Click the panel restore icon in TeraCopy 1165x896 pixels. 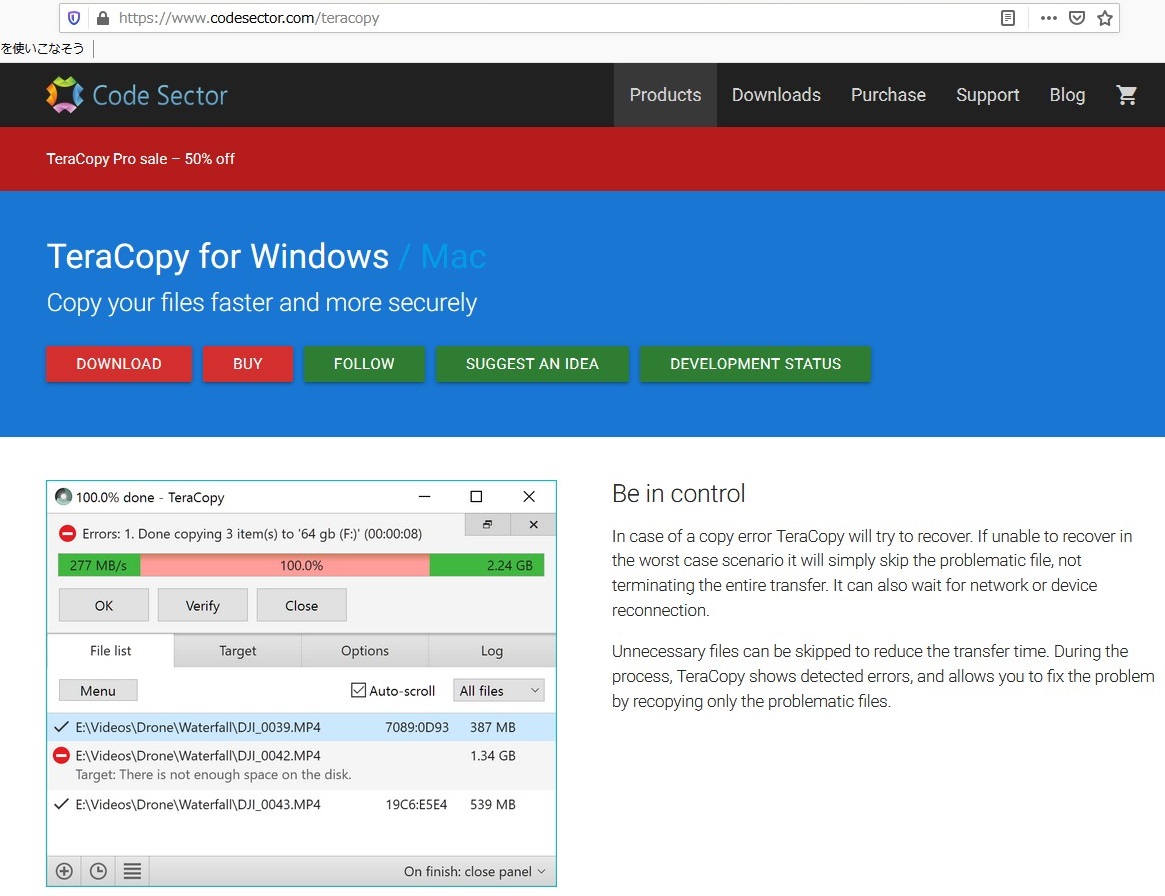click(487, 524)
